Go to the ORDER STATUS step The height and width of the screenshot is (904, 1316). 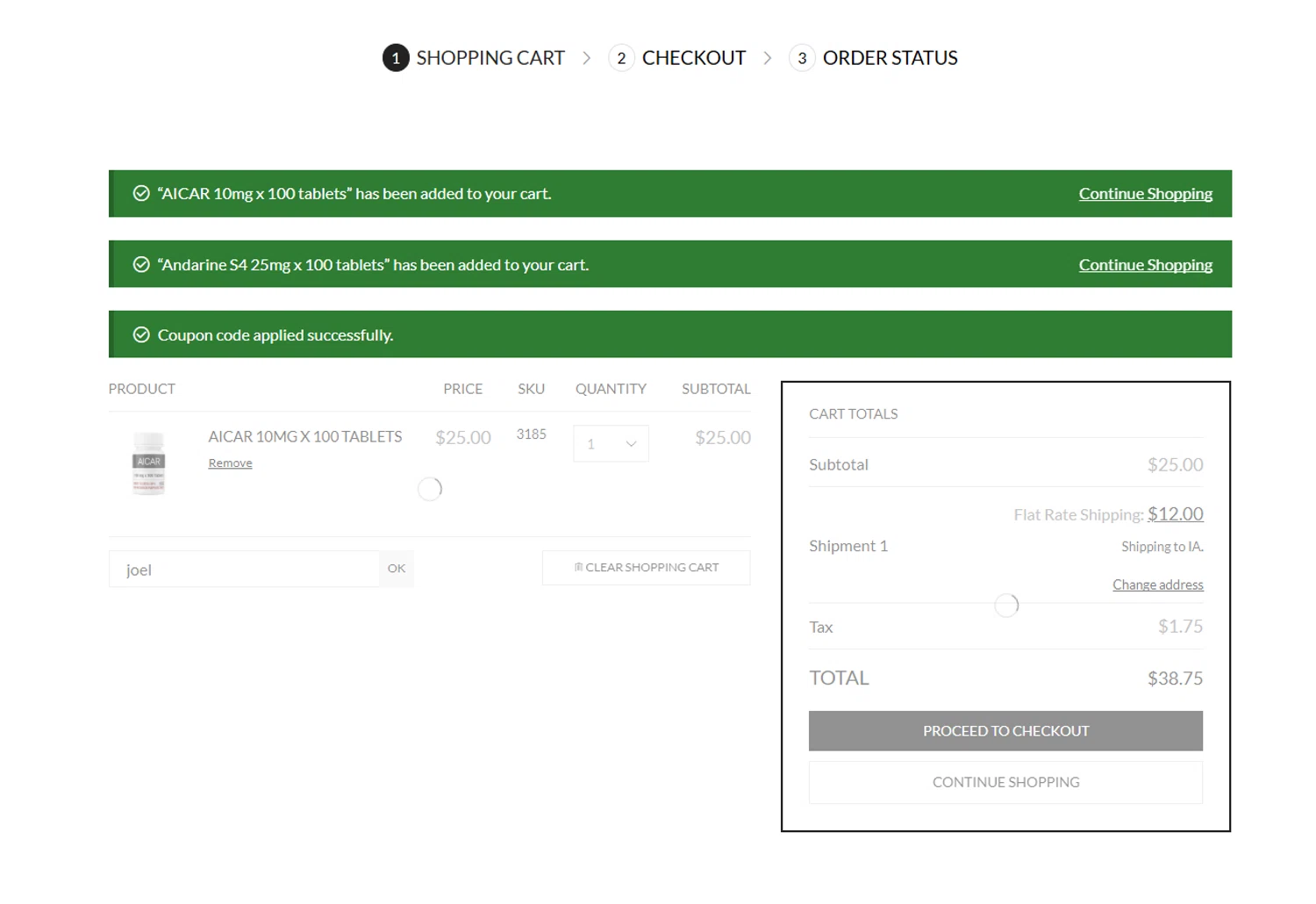pyautogui.click(x=890, y=58)
